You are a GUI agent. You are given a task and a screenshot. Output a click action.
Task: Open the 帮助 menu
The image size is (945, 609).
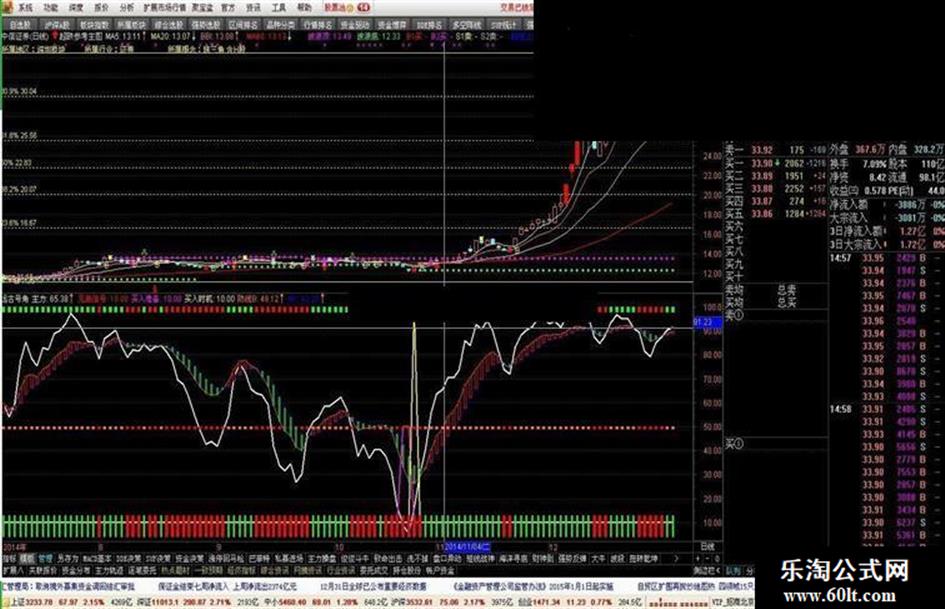click(305, 8)
